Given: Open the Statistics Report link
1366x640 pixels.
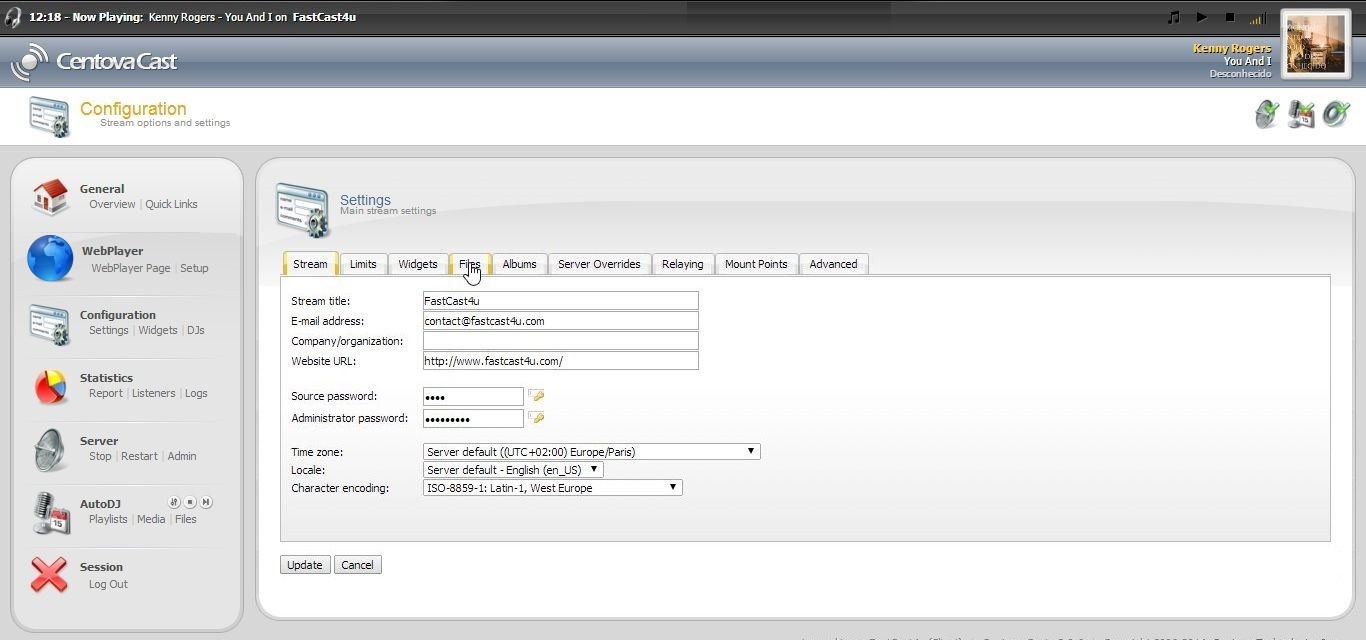Looking at the screenshot, I should pyautogui.click(x=106, y=393).
